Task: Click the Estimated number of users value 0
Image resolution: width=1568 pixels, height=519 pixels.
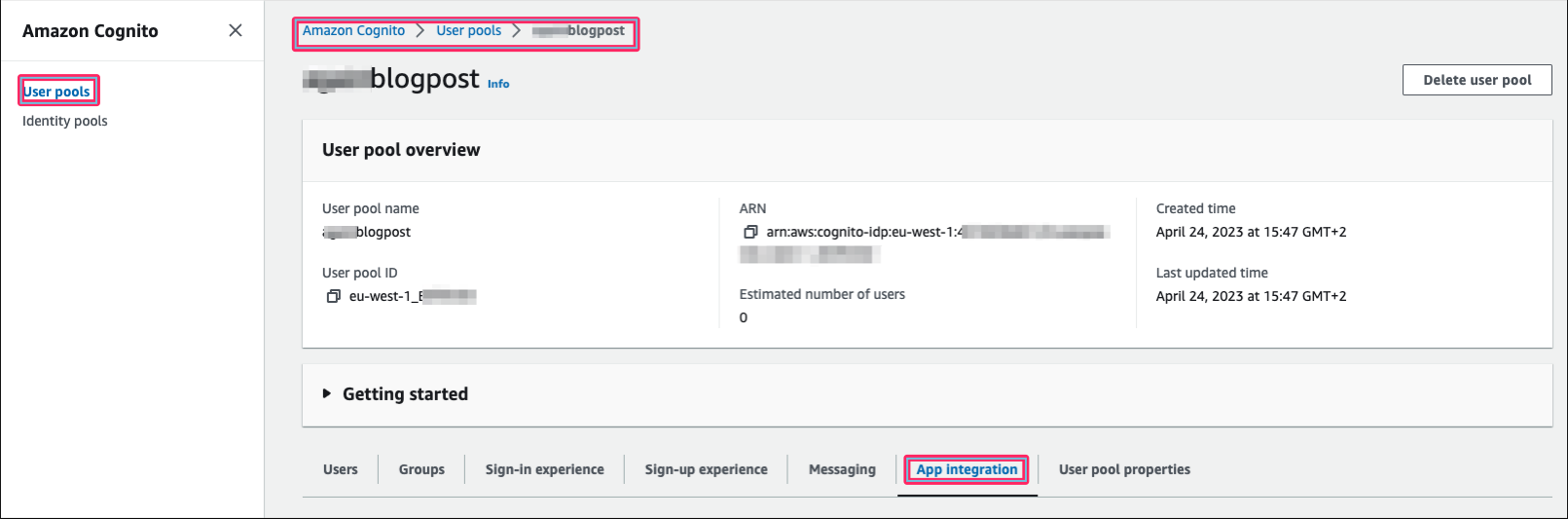Action: coord(744,317)
